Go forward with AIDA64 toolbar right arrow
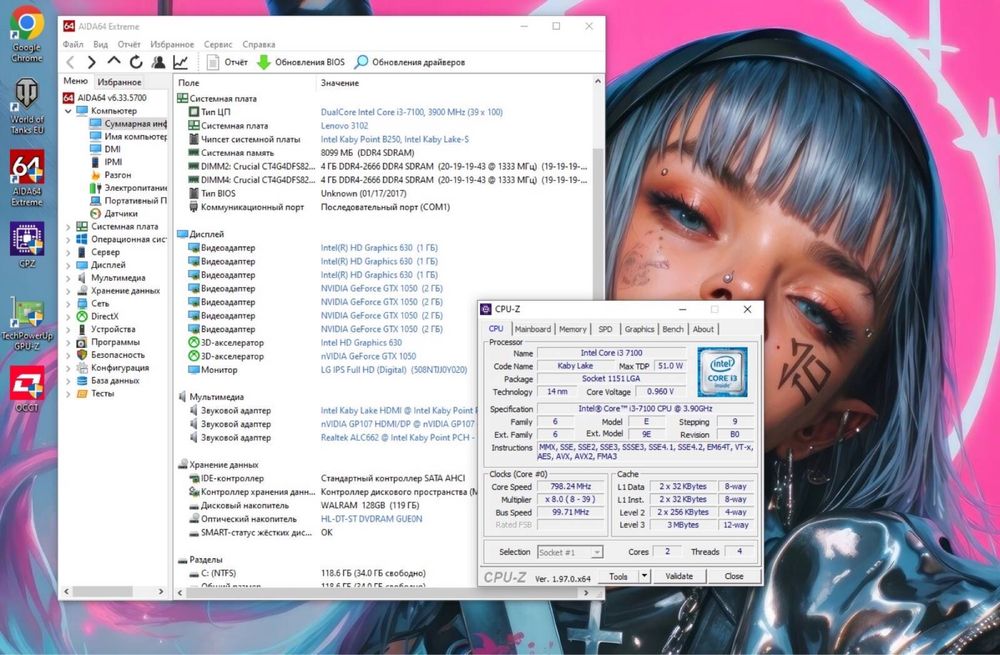 pyautogui.click(x=92, y=62)
